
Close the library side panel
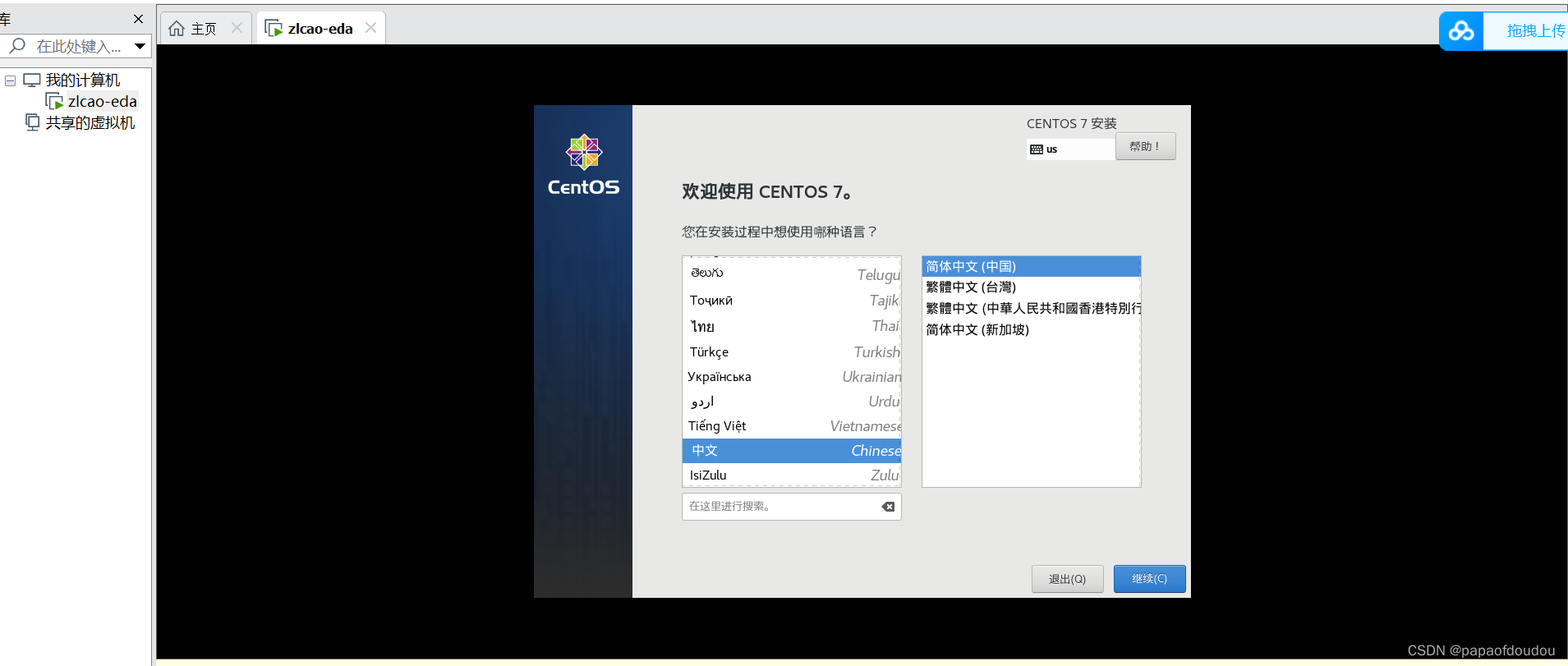[138, 19]
